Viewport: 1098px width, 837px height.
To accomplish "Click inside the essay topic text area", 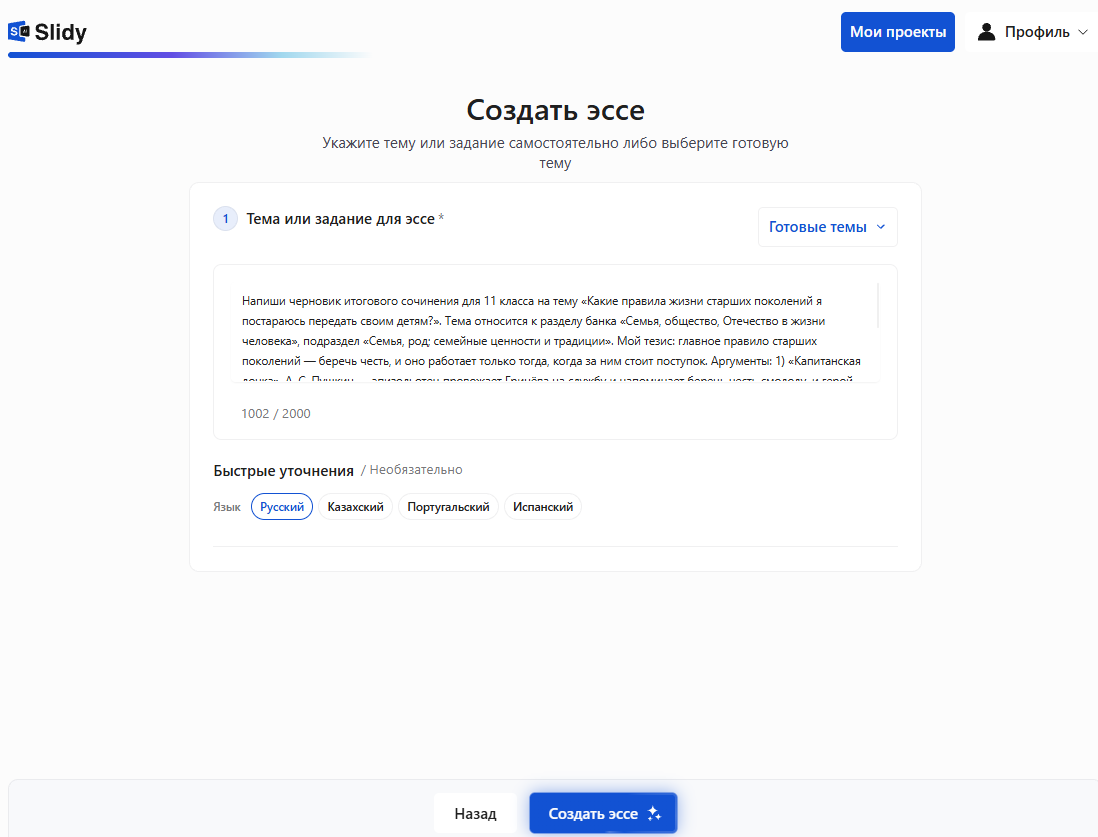I will pos(555,332).
